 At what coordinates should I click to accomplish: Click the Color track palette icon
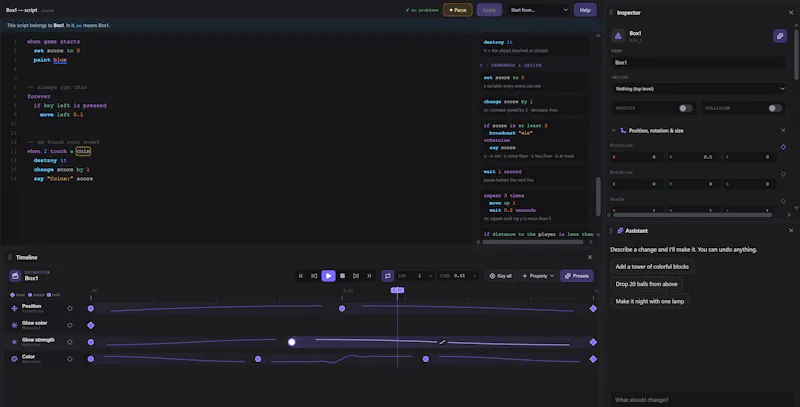pos(14,359)
